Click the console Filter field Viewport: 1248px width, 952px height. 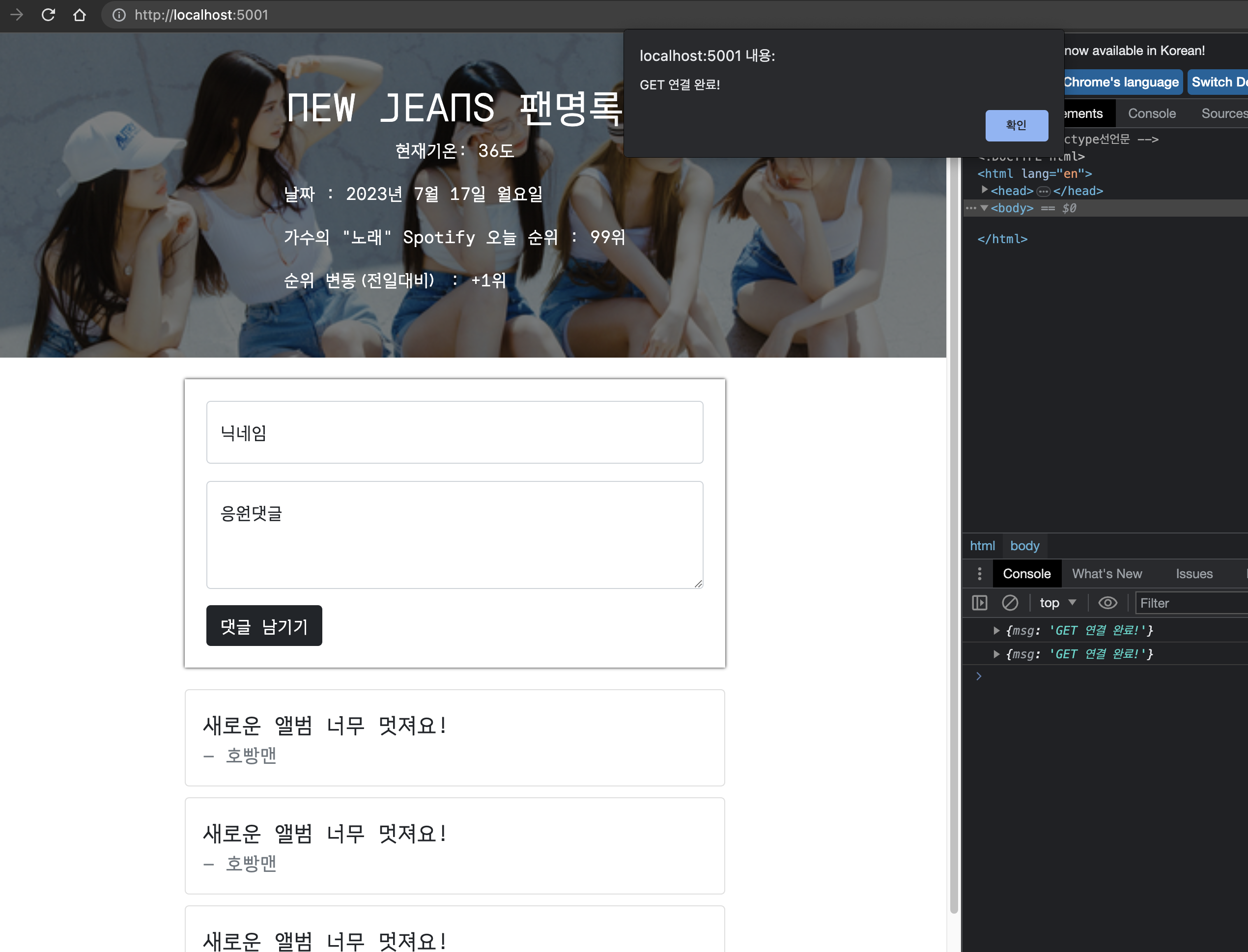coord(1190,603)
